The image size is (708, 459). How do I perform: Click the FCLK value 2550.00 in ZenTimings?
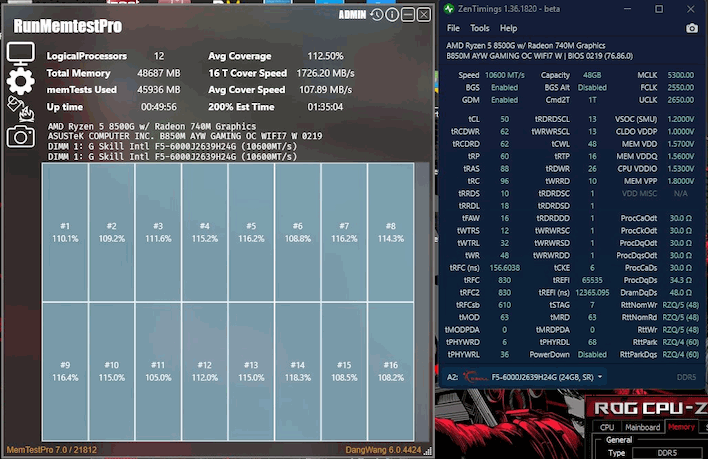(680, 88)
